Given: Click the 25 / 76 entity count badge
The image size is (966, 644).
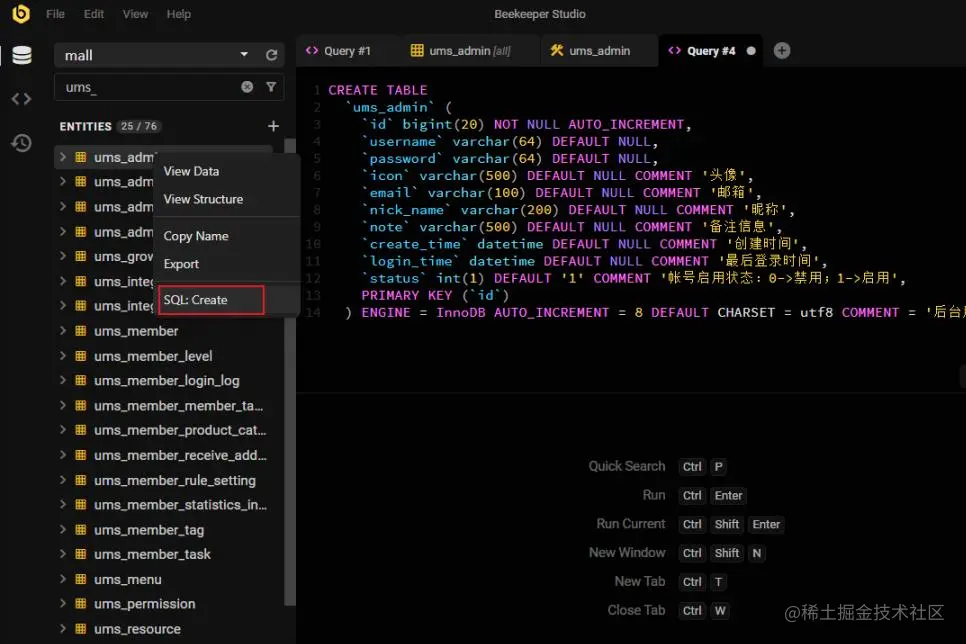Looking at the screenshot, I should [139, 126].
